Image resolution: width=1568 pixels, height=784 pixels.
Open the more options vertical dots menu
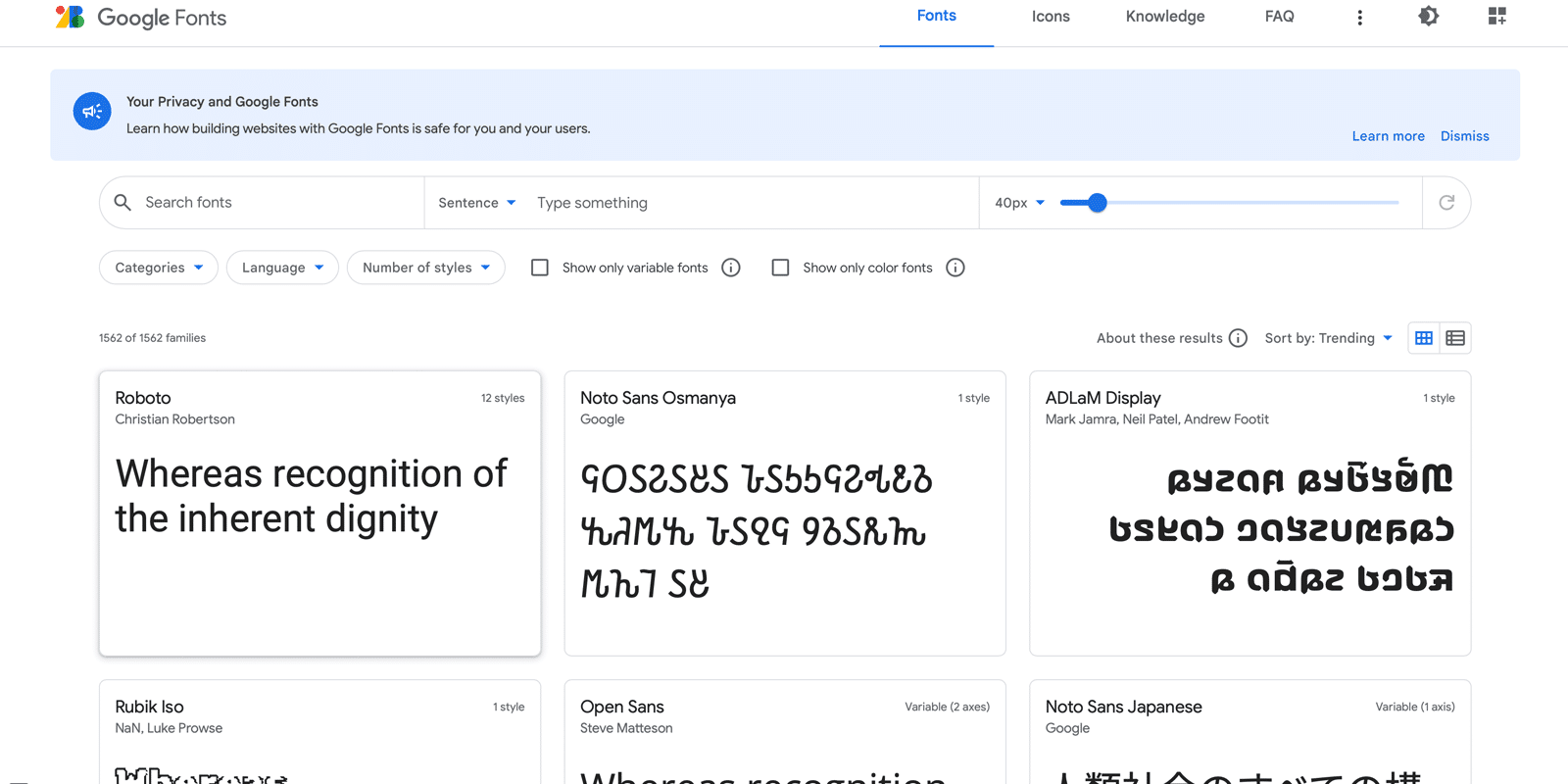pos(1359,18)
